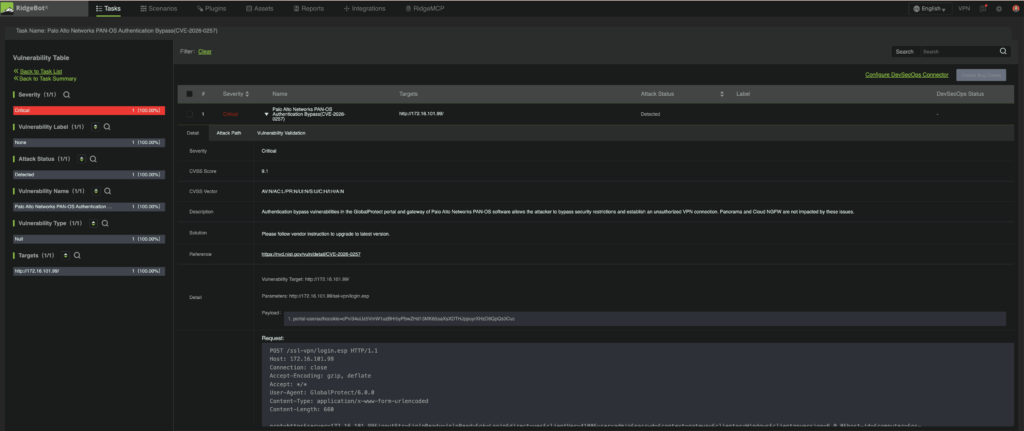Collapse the Palo Alto vulnerability row triangle
Screen dimensions: 1024x431
[266, 114]
